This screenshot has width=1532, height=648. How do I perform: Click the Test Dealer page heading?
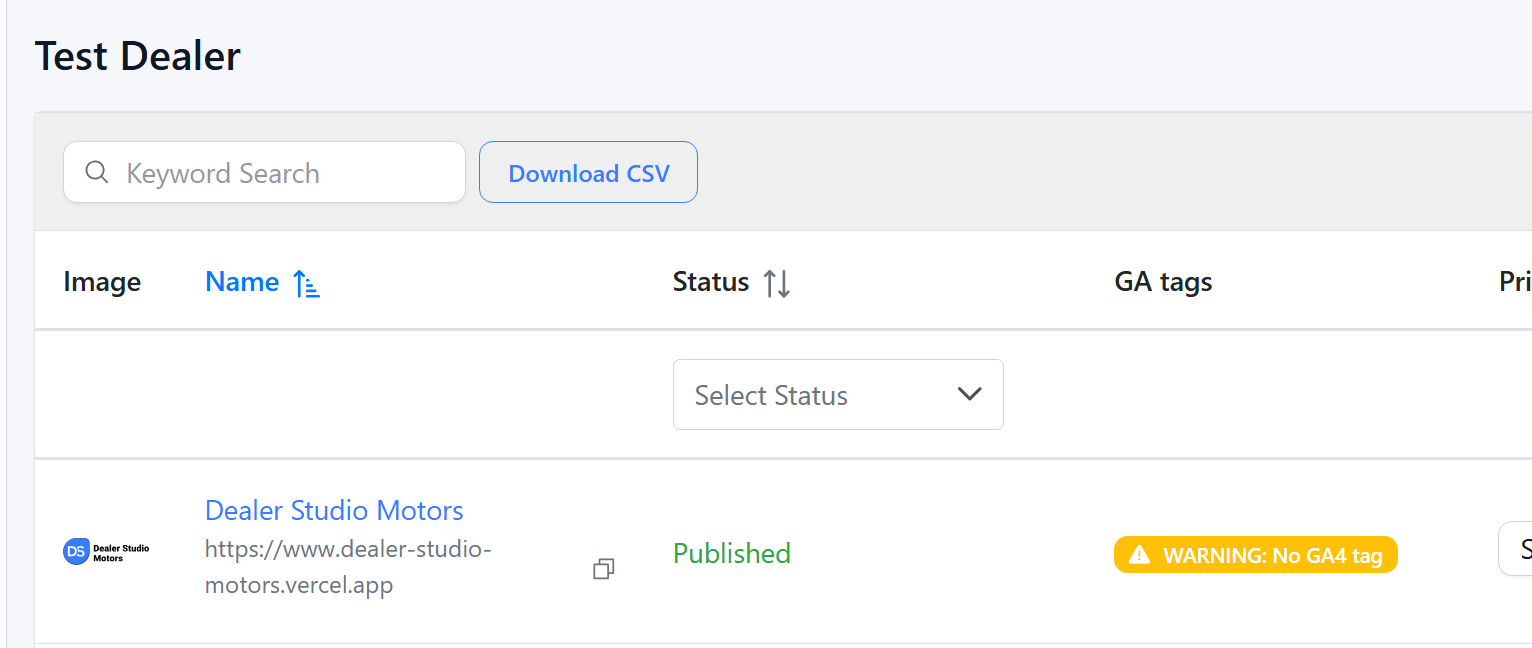pyautogui.click(x=138, y=56)
